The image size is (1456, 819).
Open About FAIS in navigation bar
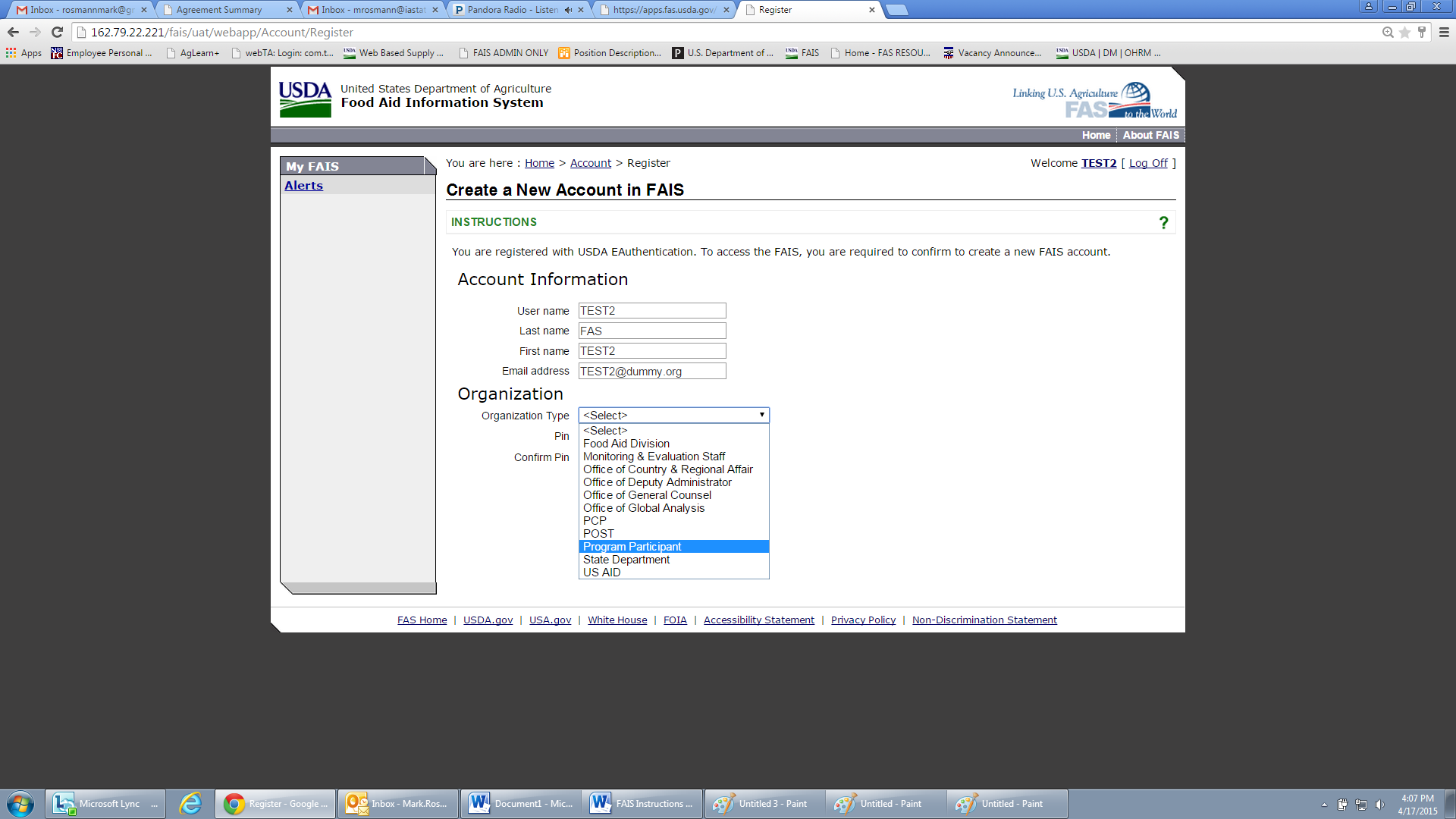point(1150,135)
